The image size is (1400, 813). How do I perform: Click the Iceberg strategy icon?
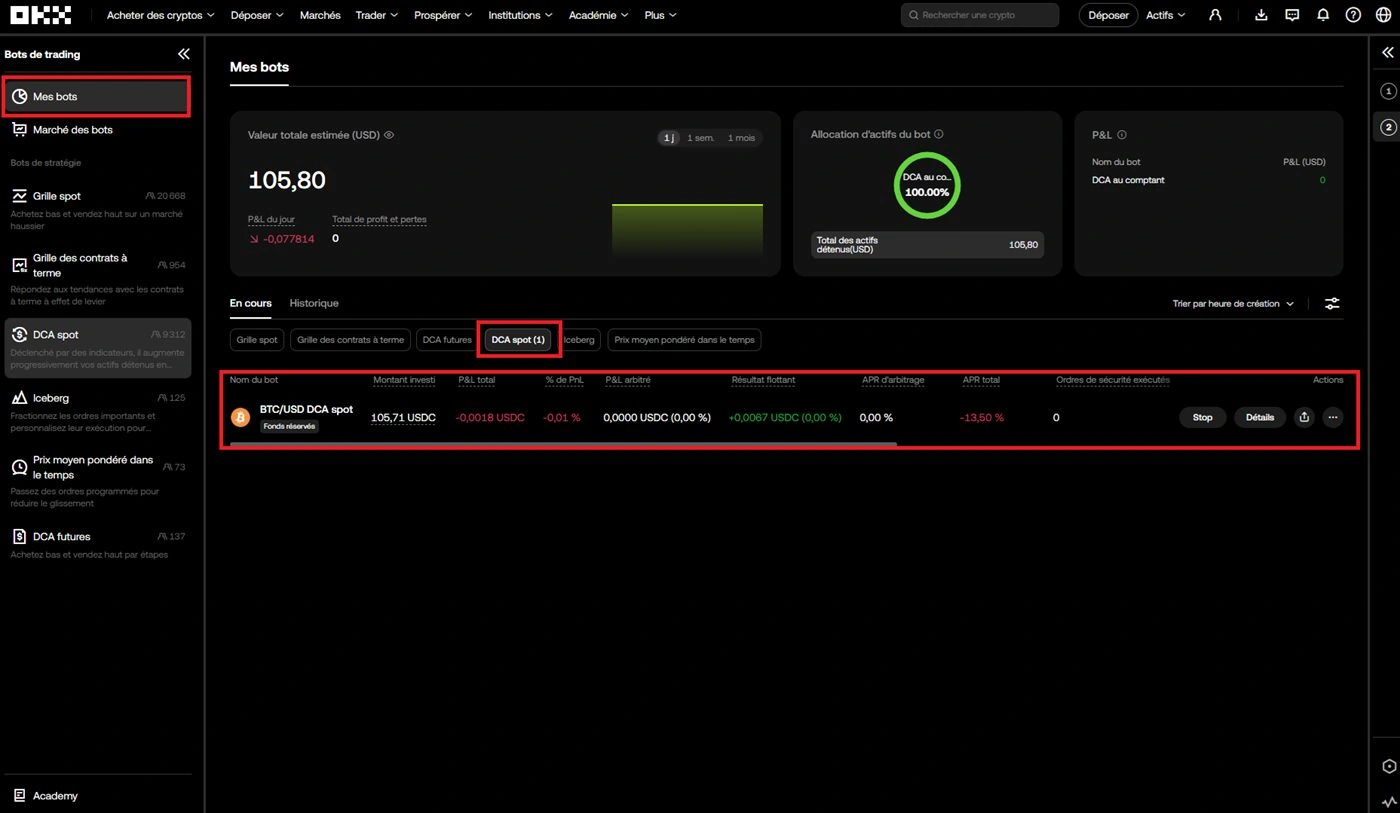[19, 398]
